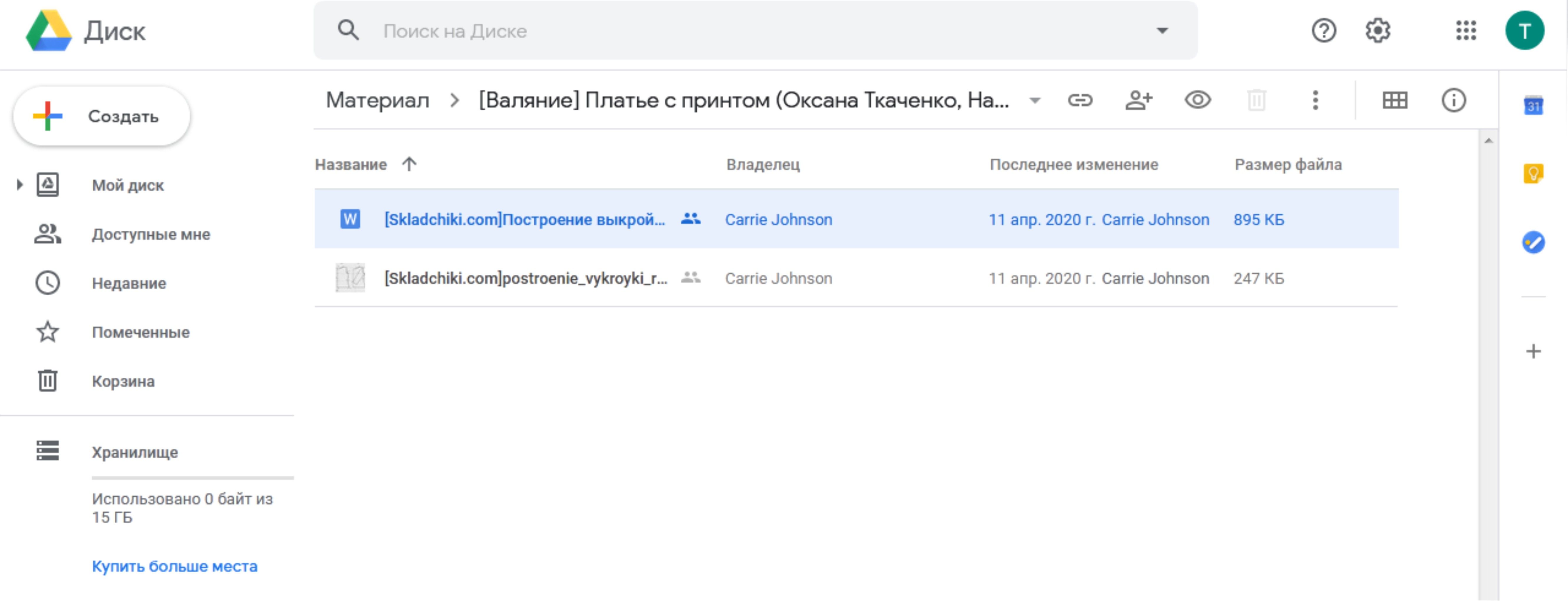Sort by 'Размер файла' column header
The image size is (1568, 601).
(1288, 164)
